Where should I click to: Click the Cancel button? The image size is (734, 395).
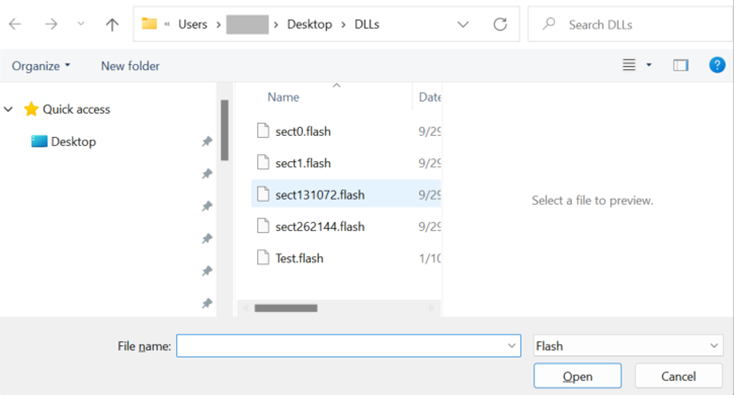pyautogui.click(x=678, y=376)
